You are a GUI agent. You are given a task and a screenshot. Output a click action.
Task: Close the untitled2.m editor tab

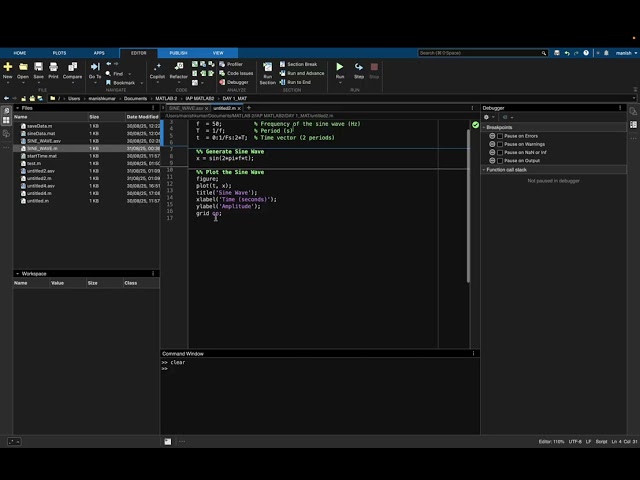pos(239,108)
